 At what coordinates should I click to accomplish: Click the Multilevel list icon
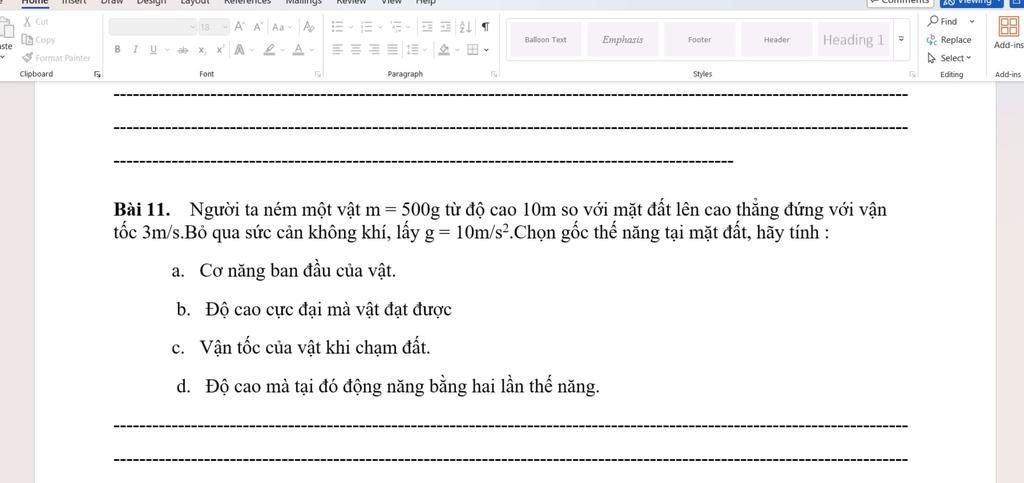click(x=396, y=27)
